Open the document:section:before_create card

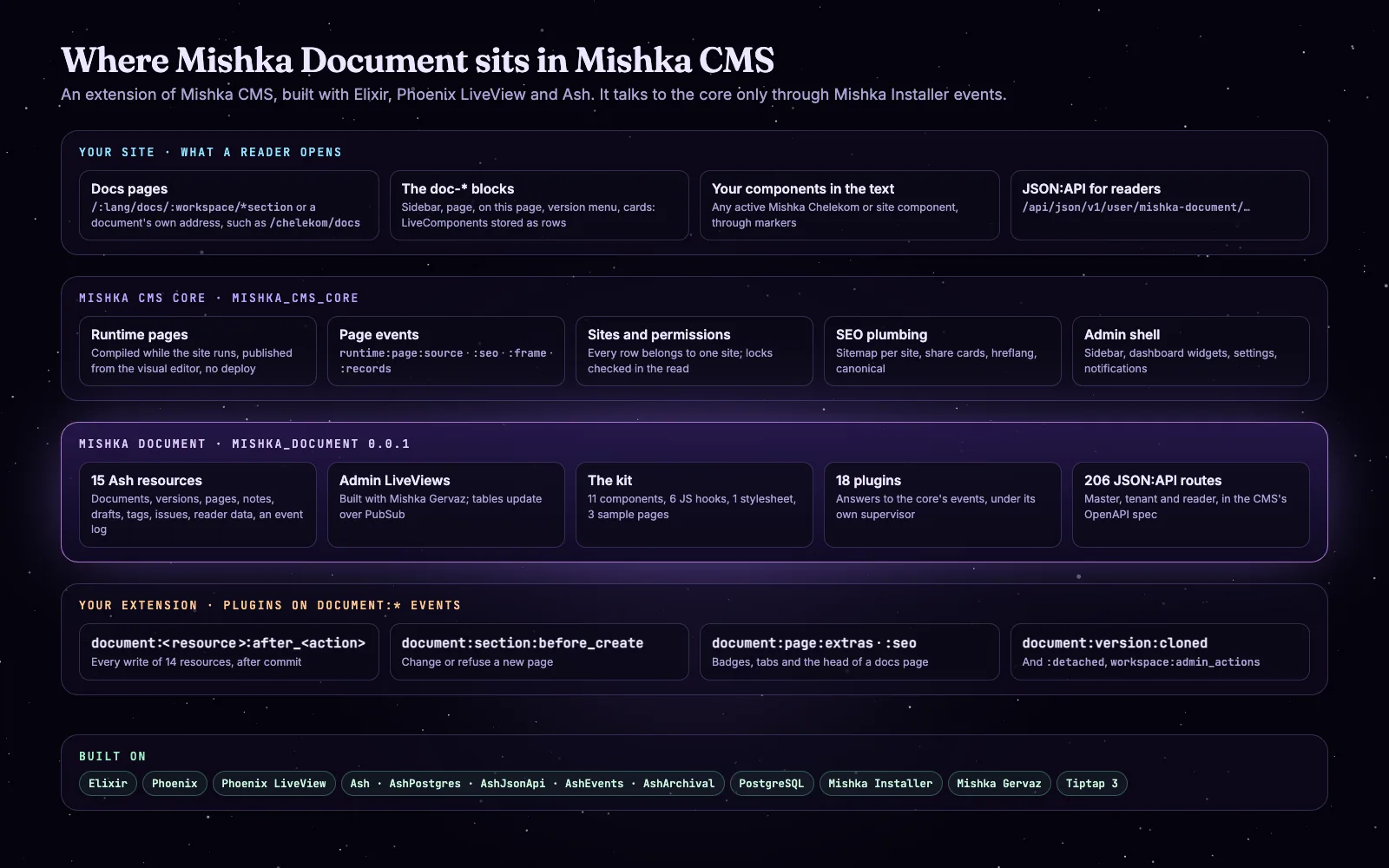click(539, 652)
